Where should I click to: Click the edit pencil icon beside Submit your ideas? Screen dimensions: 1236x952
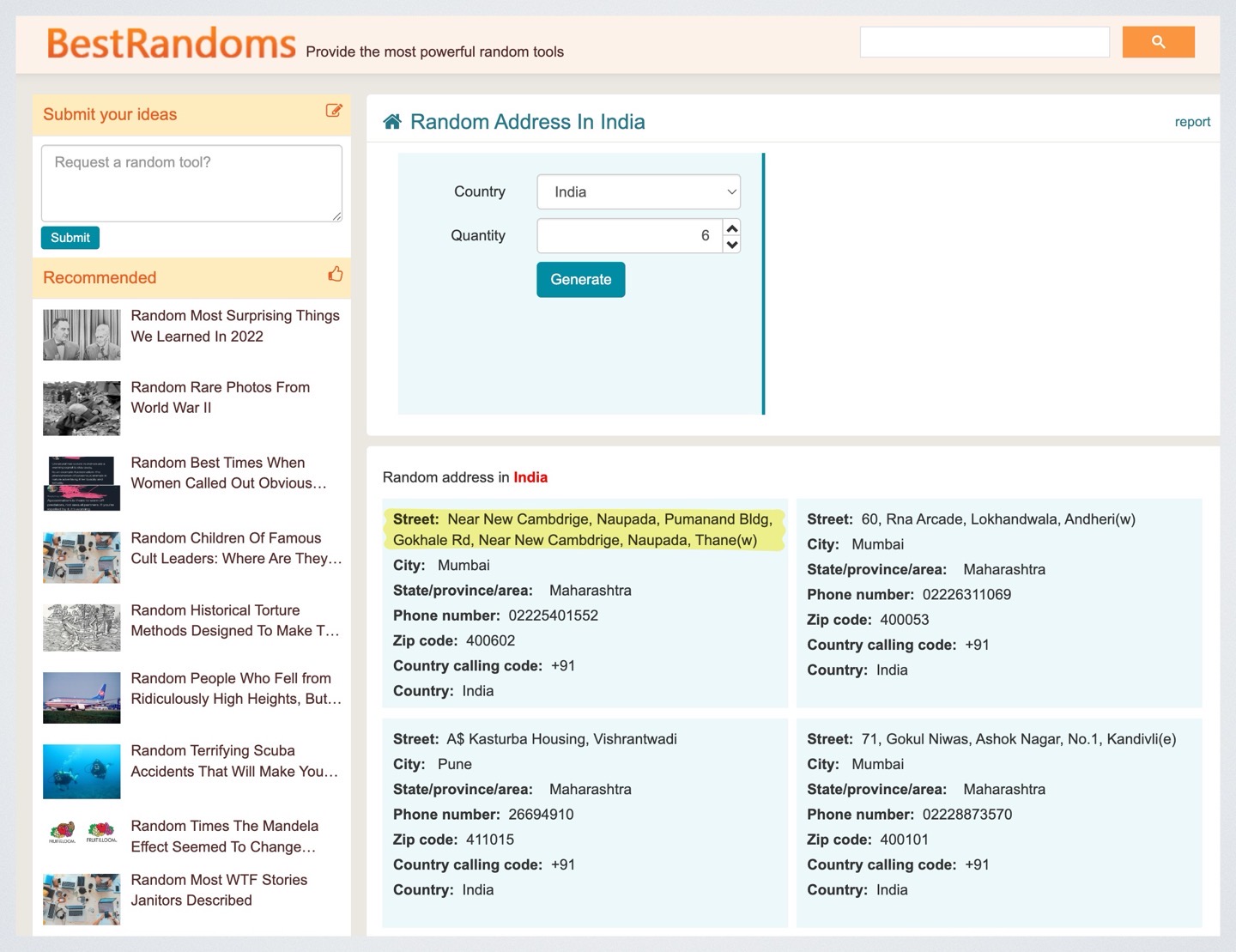point(334,111)
